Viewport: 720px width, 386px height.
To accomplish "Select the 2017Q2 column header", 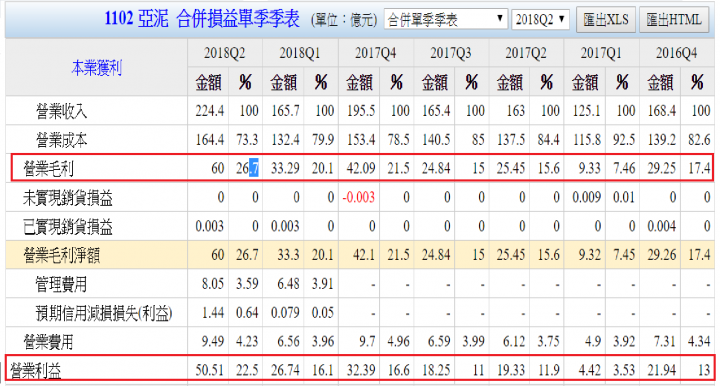I will click(x=526, y=53).
